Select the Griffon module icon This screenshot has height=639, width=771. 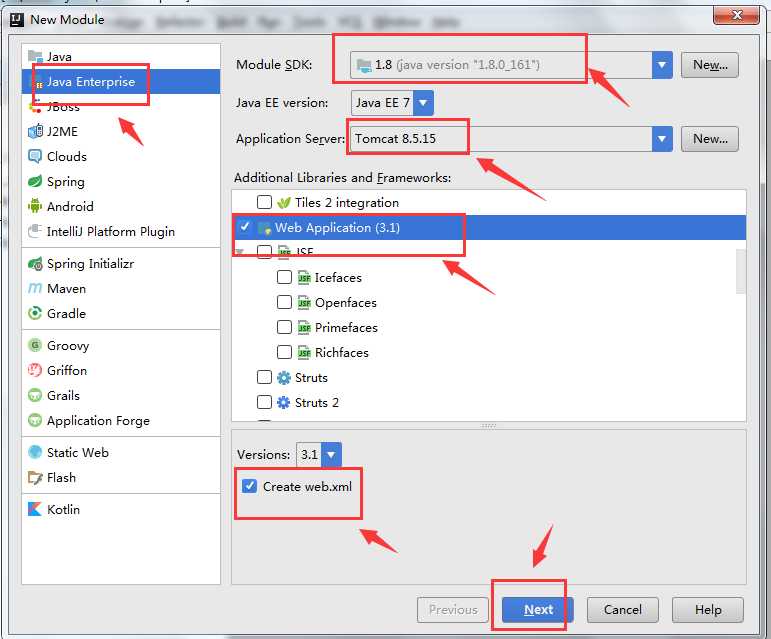(35, 370)
